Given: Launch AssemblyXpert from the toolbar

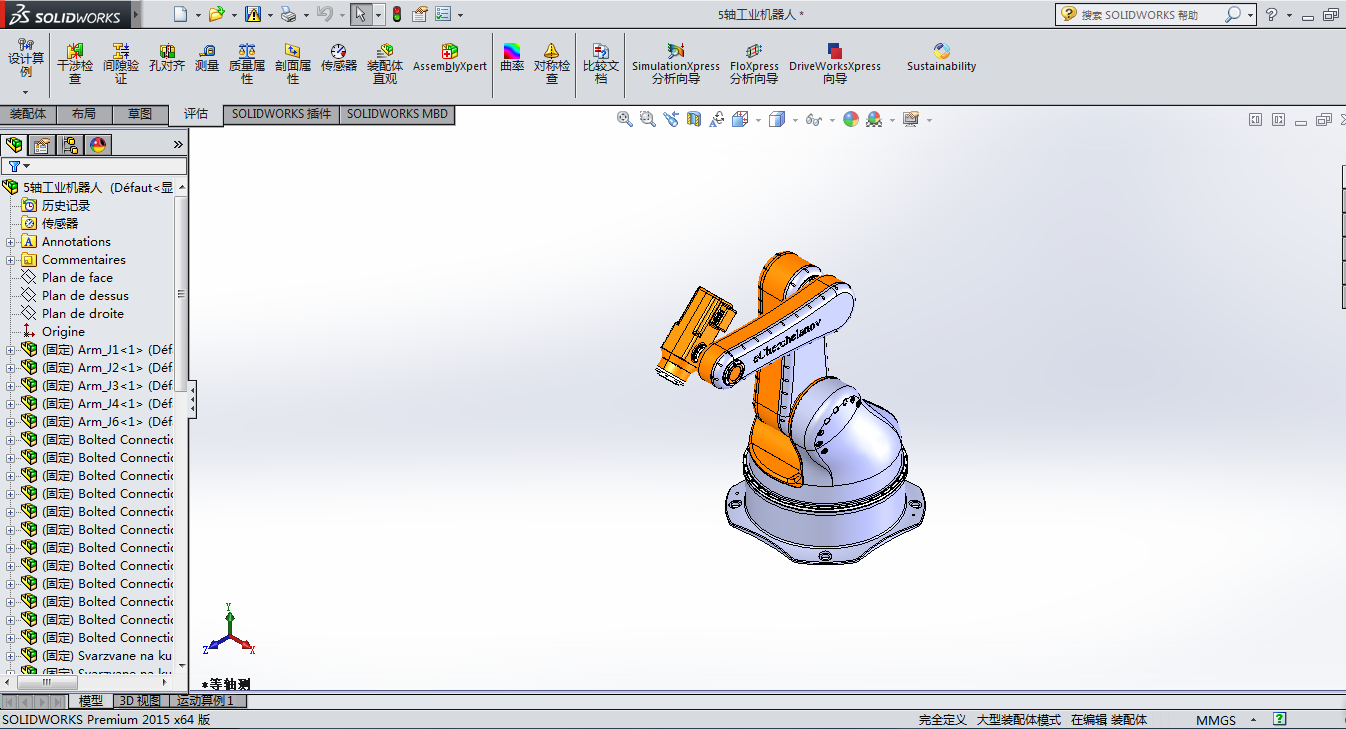Looking at the screenshot, I should (x=450, y=58).
